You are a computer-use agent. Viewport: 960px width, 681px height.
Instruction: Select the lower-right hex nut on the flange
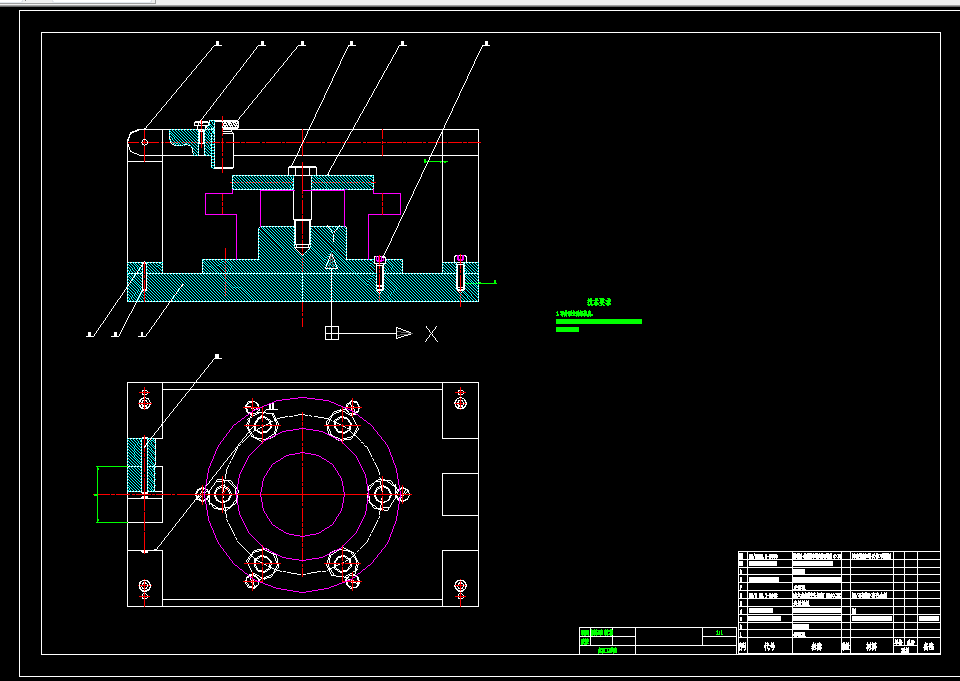pyautogui.click(x=342, y=563)
